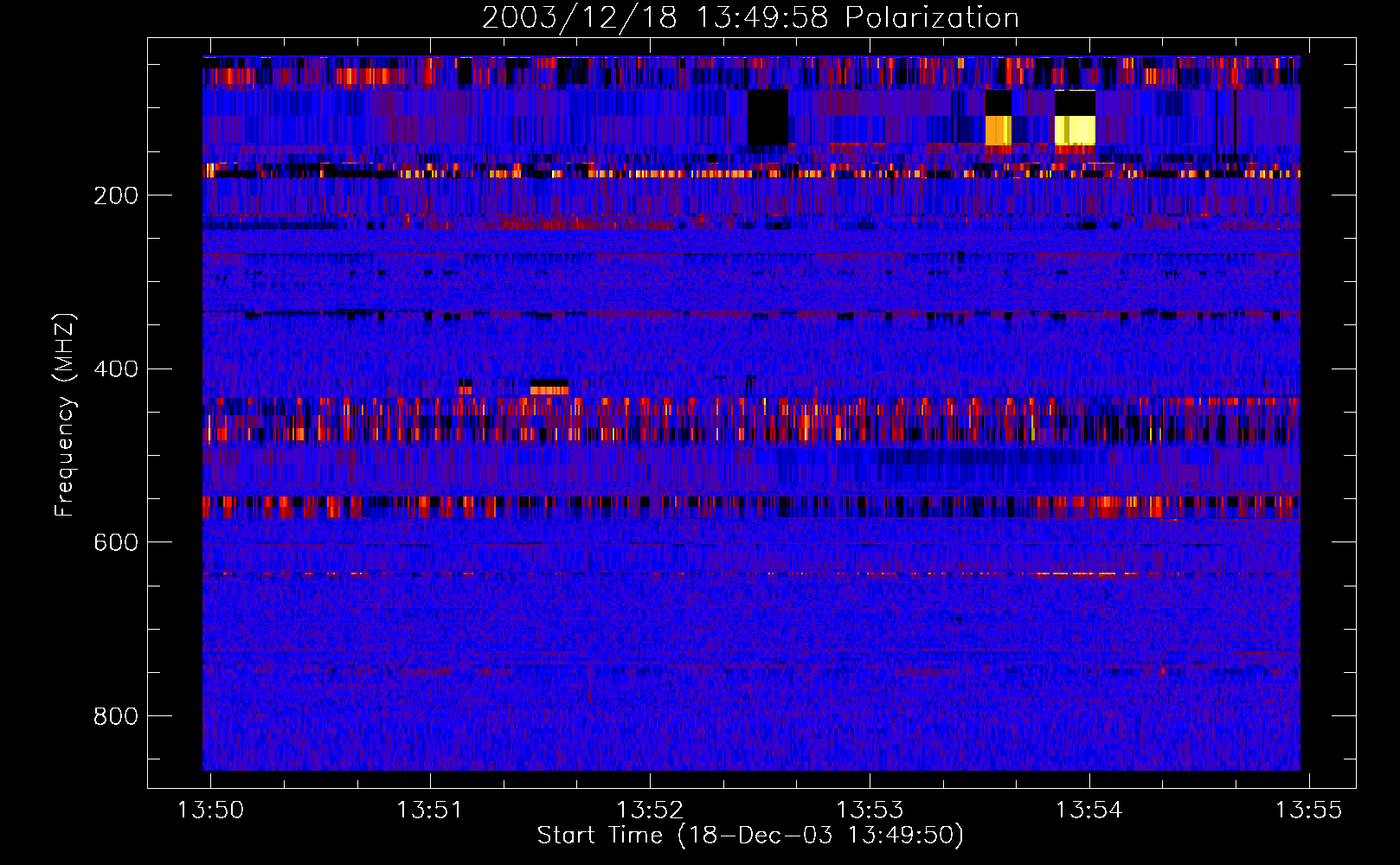Click the 13:53 time tick label
This screenshot has height=865, width=1400.
pos(870,810)
